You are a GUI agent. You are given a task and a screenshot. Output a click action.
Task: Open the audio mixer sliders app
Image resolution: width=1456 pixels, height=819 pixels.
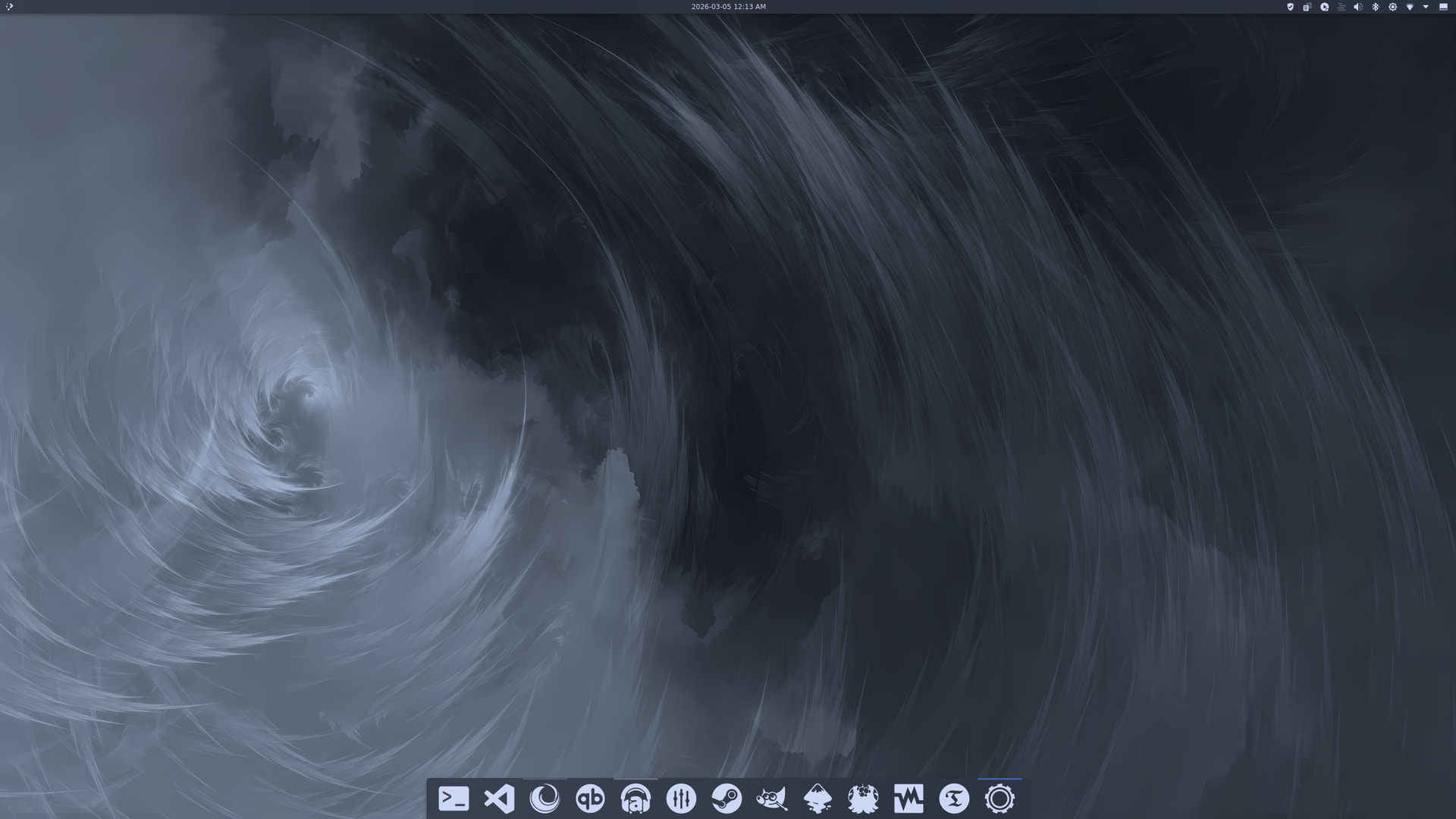click(681, 799)
